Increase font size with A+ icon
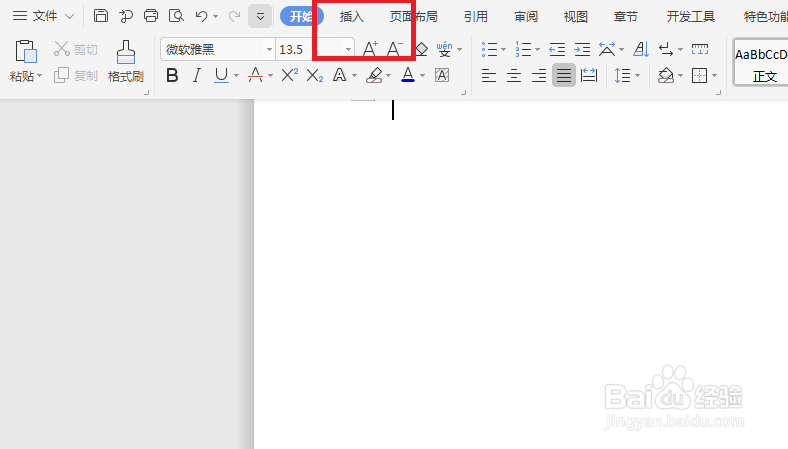788x449 pixels. pos(370,49)
